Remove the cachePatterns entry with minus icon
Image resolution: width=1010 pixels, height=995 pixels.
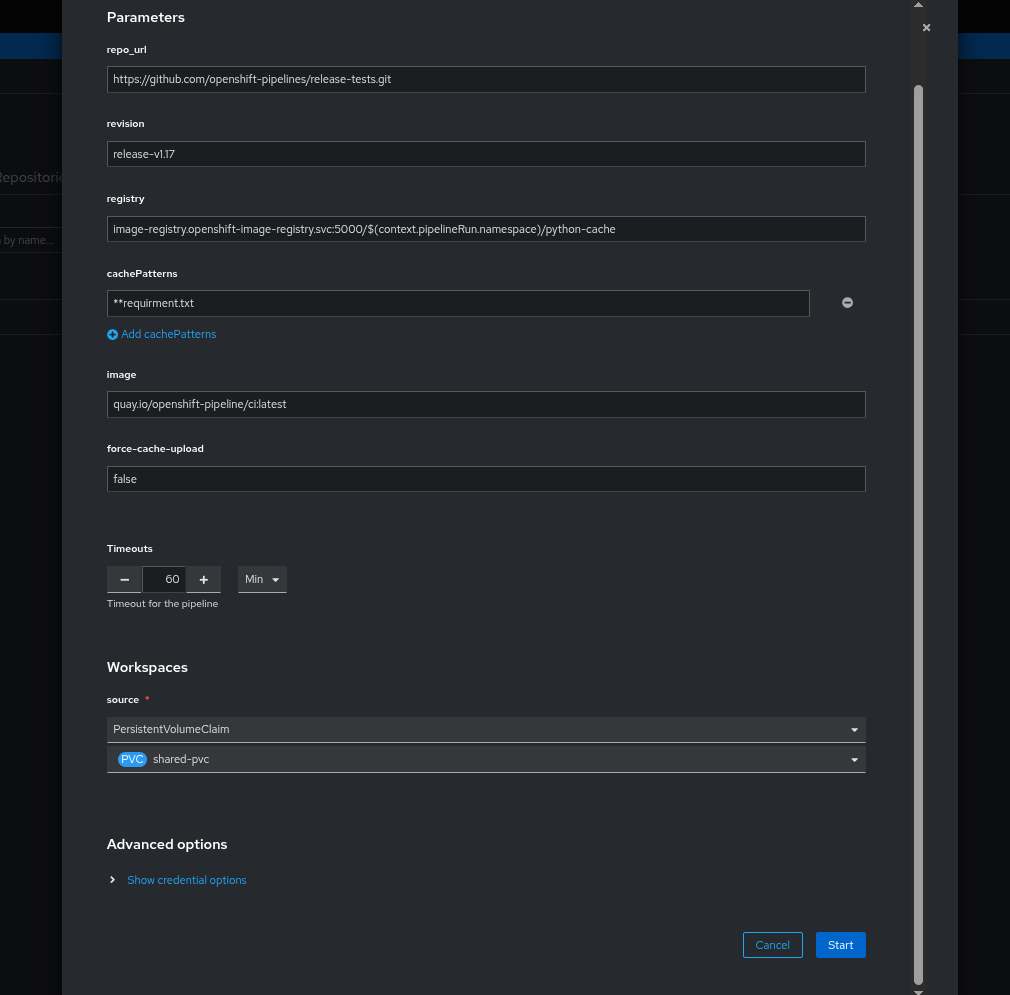point(847,303)
